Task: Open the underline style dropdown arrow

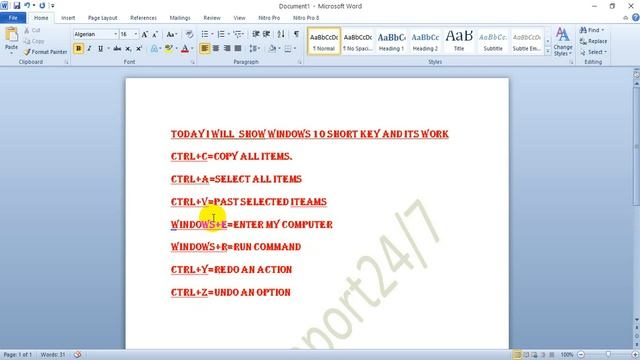Action: pyautogui.click(x=108, y=49)
